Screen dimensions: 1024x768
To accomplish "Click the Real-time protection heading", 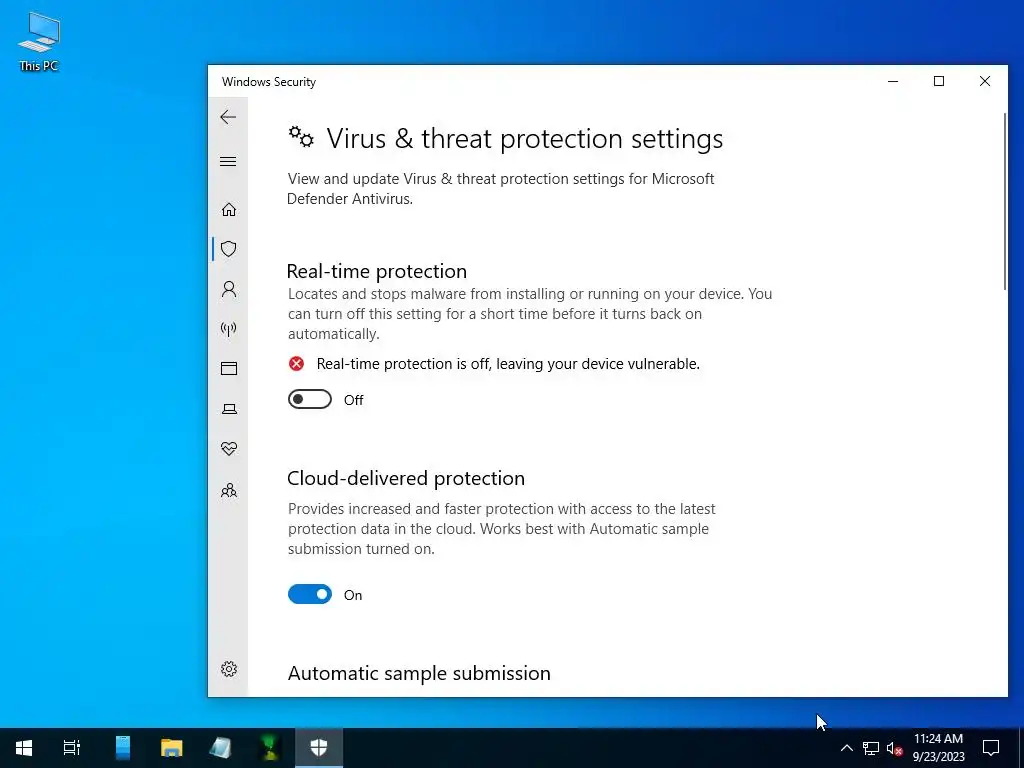I will [377, 271].
